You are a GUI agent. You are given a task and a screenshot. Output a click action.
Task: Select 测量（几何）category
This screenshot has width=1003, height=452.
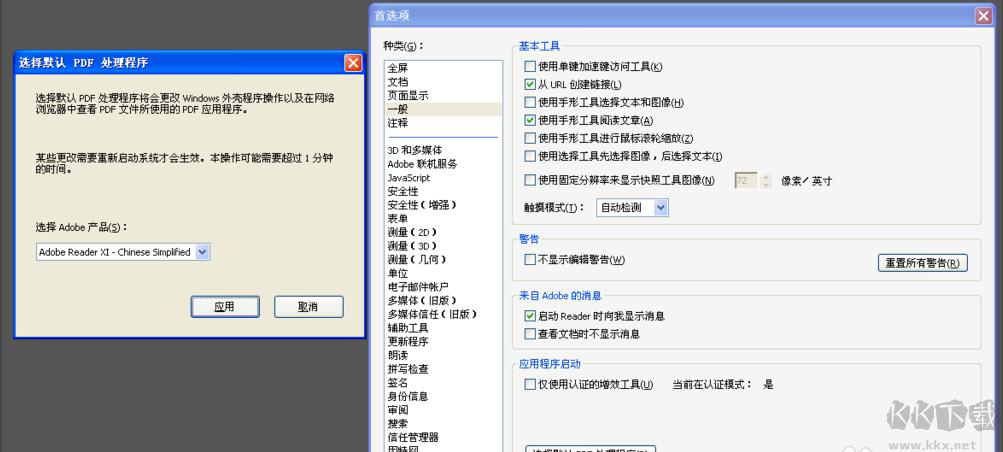click(x=417, y=260)
